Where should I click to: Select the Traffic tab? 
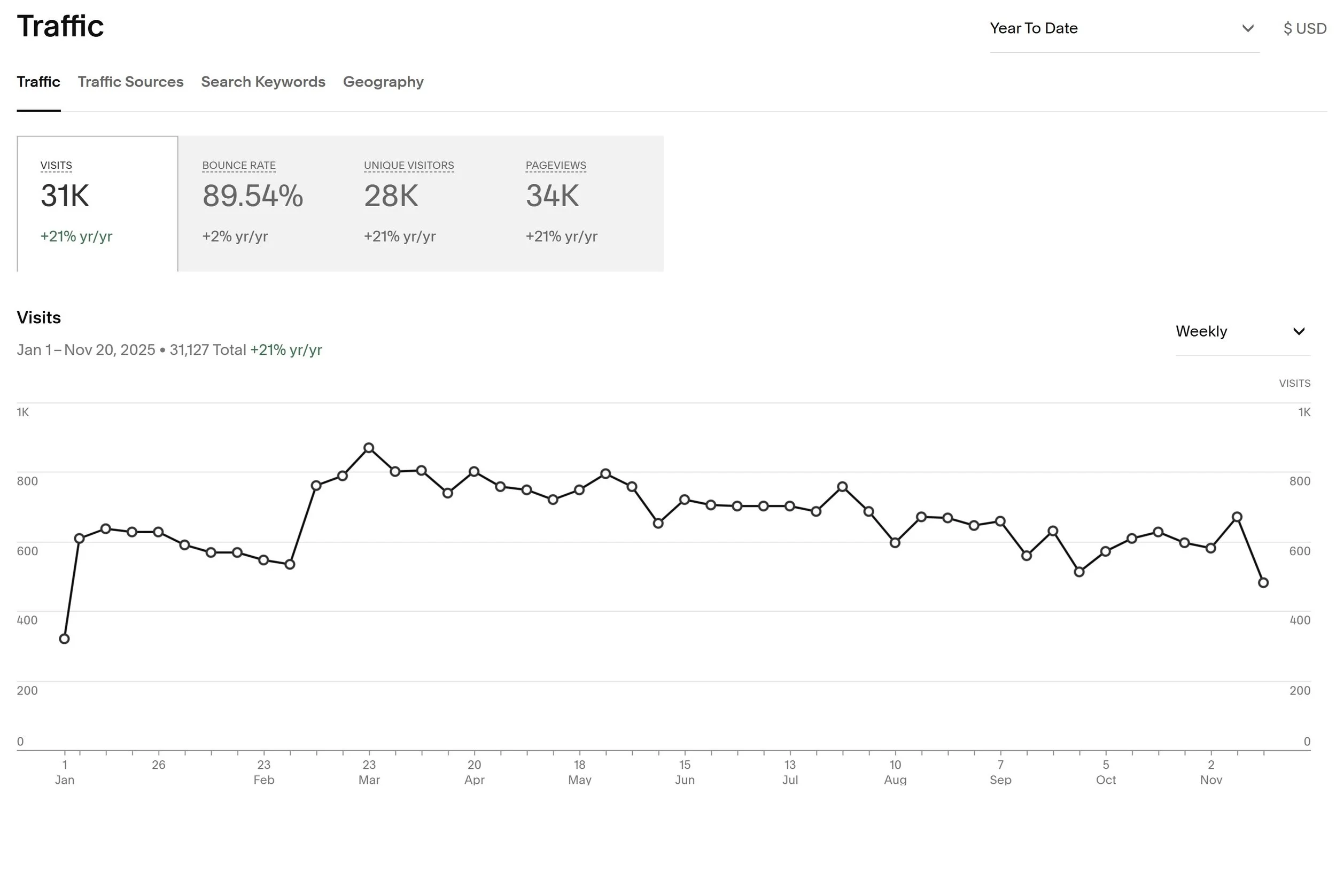click(x=38, y=82)
